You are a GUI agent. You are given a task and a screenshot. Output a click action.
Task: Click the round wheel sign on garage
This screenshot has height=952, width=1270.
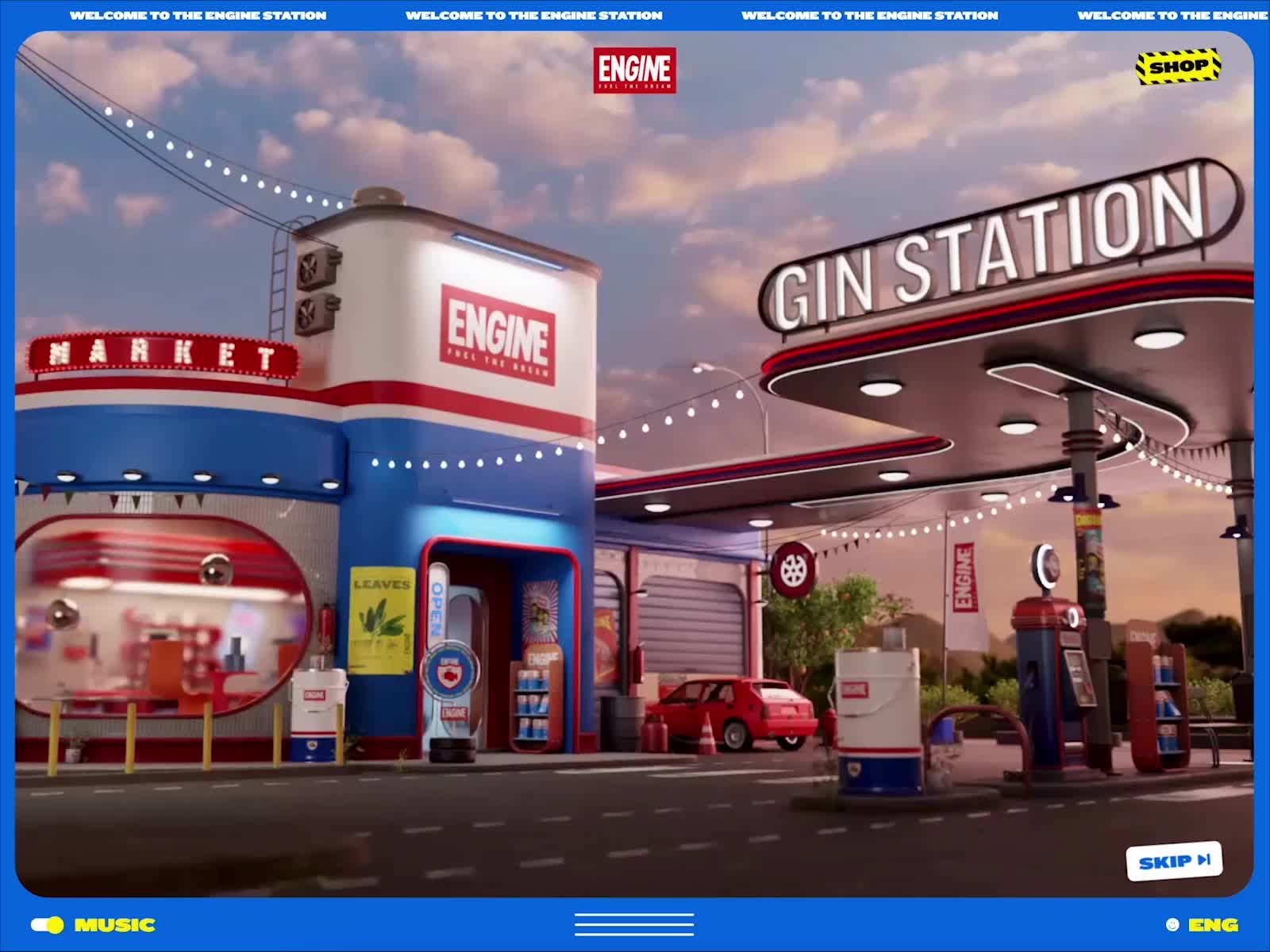tap(792, 570)
